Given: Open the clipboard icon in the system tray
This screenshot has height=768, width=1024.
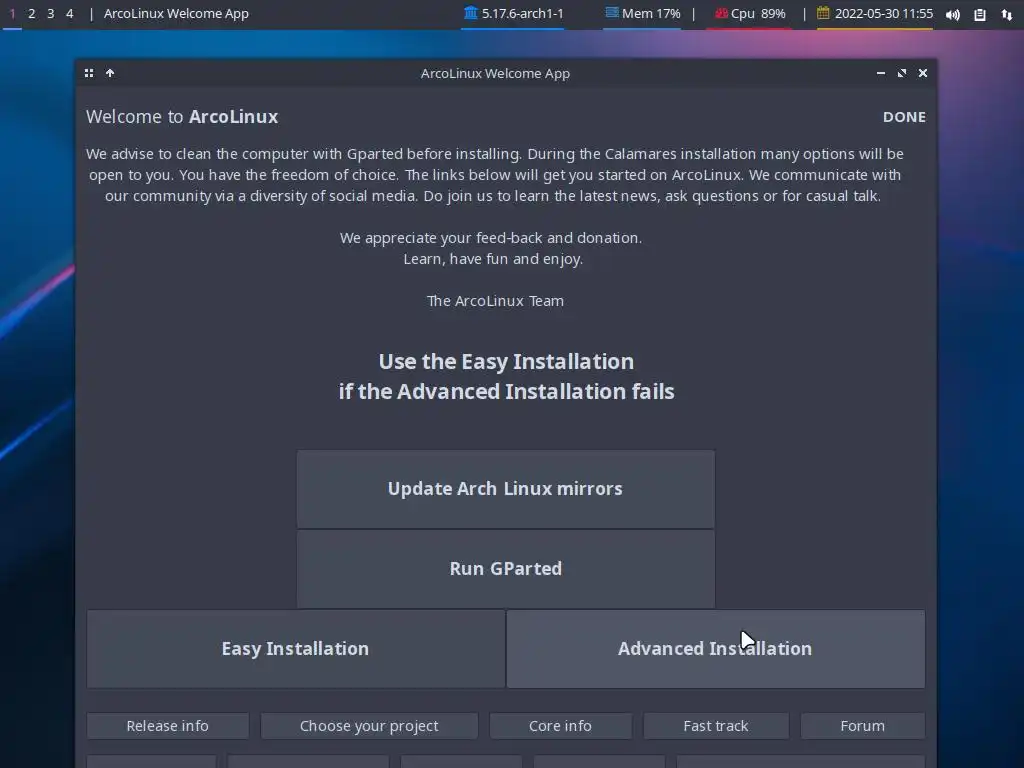Looking at the screenshot, I should coord(980,14).
